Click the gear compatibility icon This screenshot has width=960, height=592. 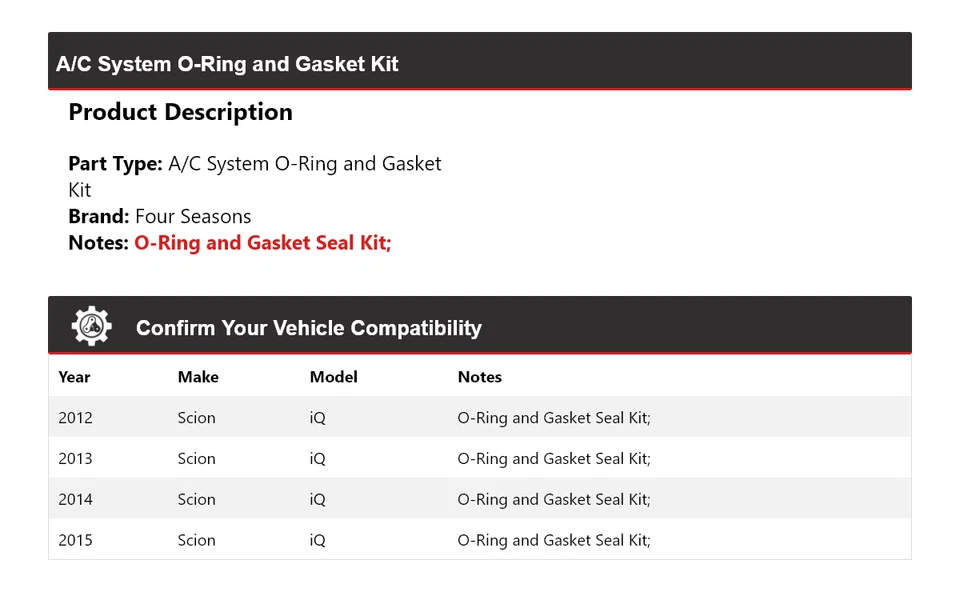91,326
